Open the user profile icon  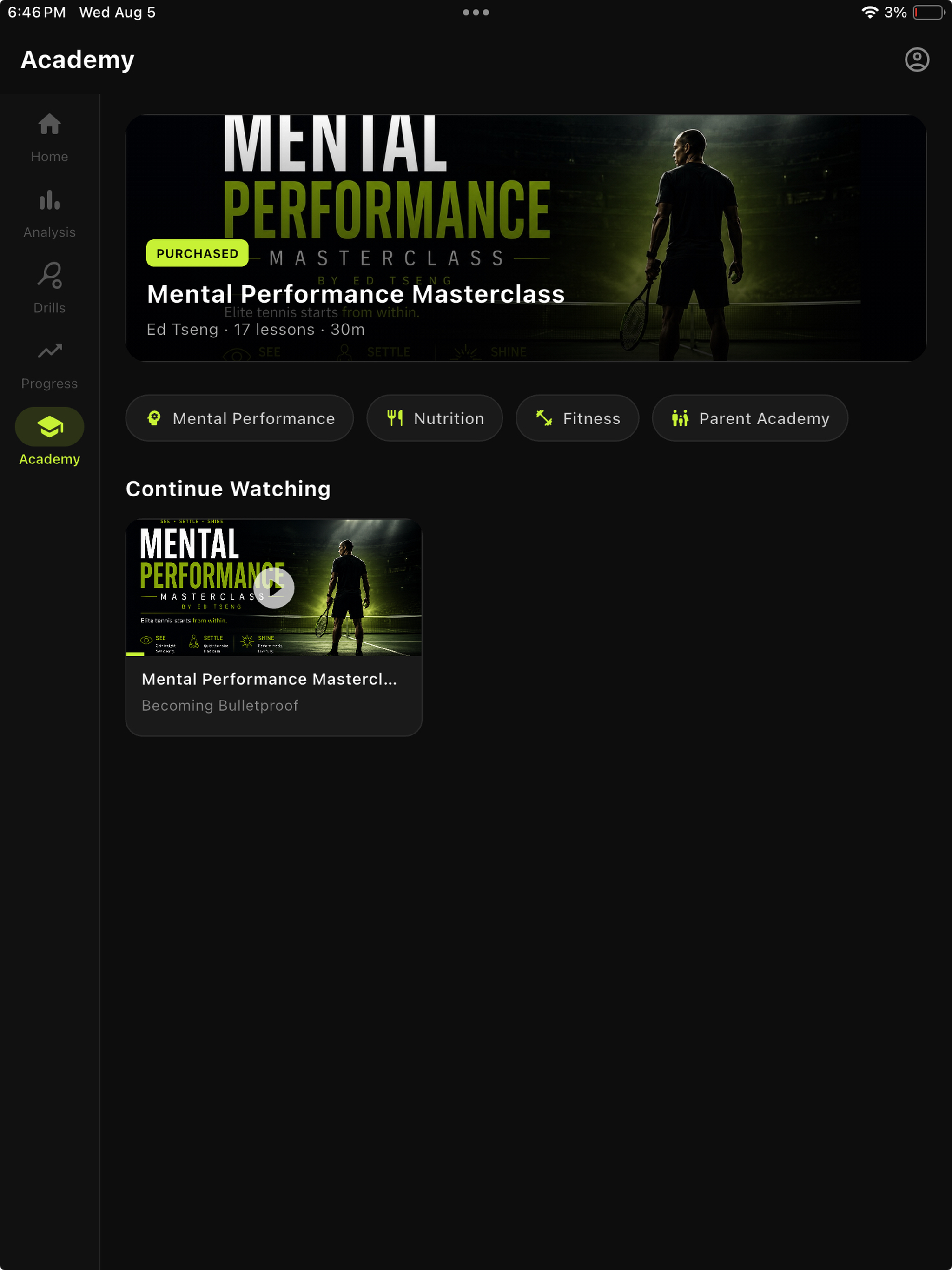[916, 60]
